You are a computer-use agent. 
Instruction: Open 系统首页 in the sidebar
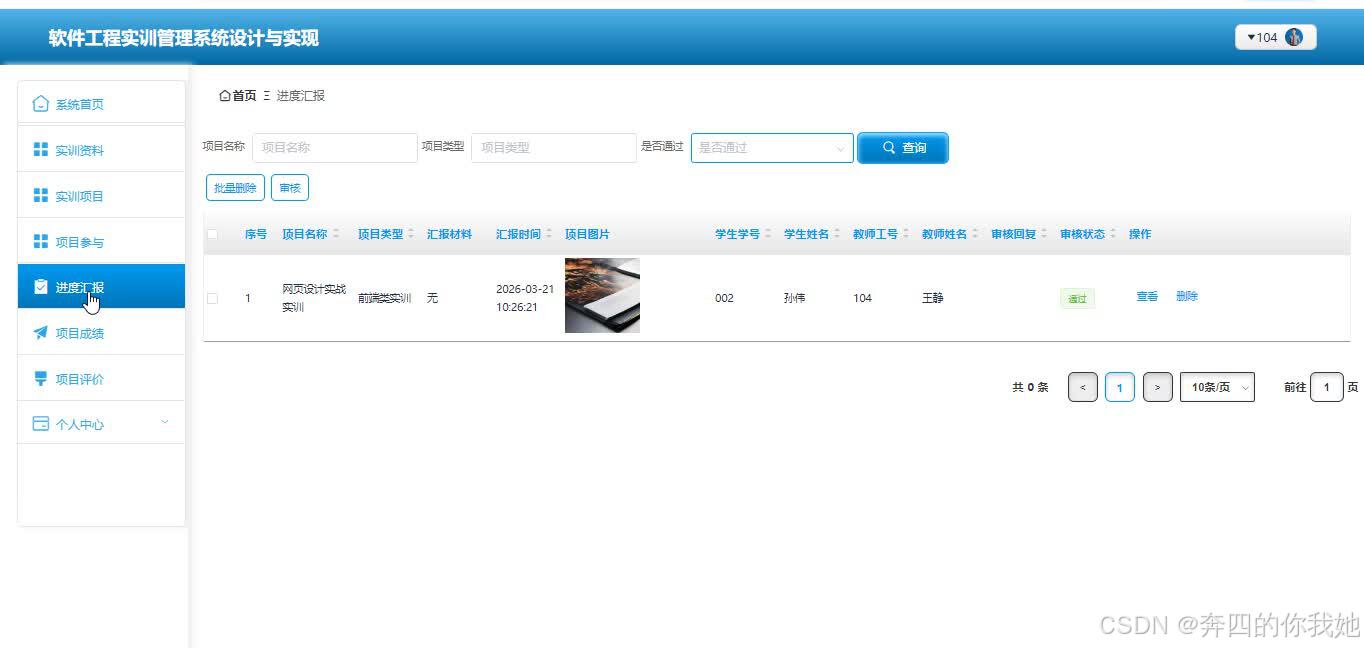(102, 104)
